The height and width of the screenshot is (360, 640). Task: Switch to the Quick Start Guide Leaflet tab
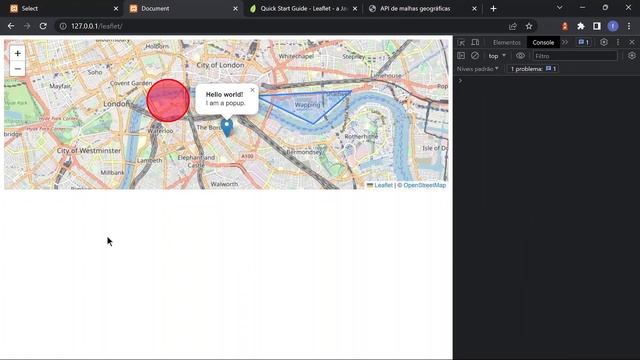pyautogui.click(x=303, y=9)
